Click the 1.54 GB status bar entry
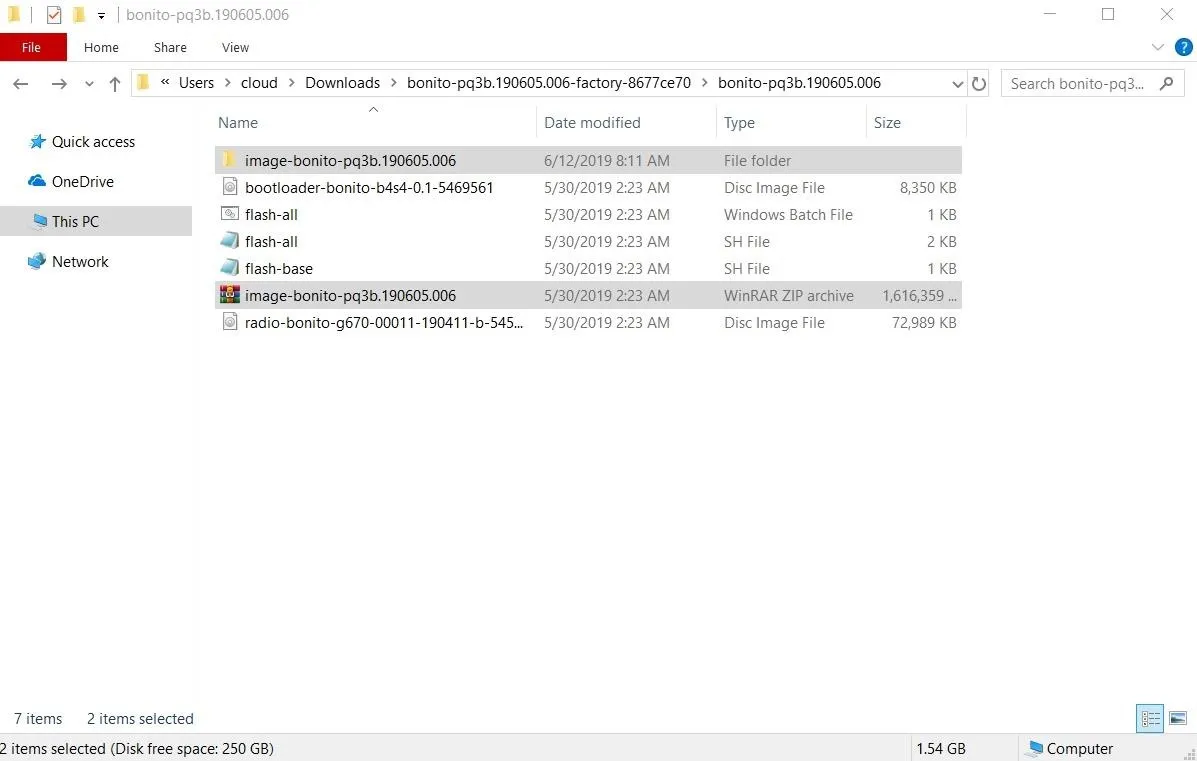Image resolution: width=1197 pixels, height=761 pixels. pyautogui.click(x=940, y=749)
